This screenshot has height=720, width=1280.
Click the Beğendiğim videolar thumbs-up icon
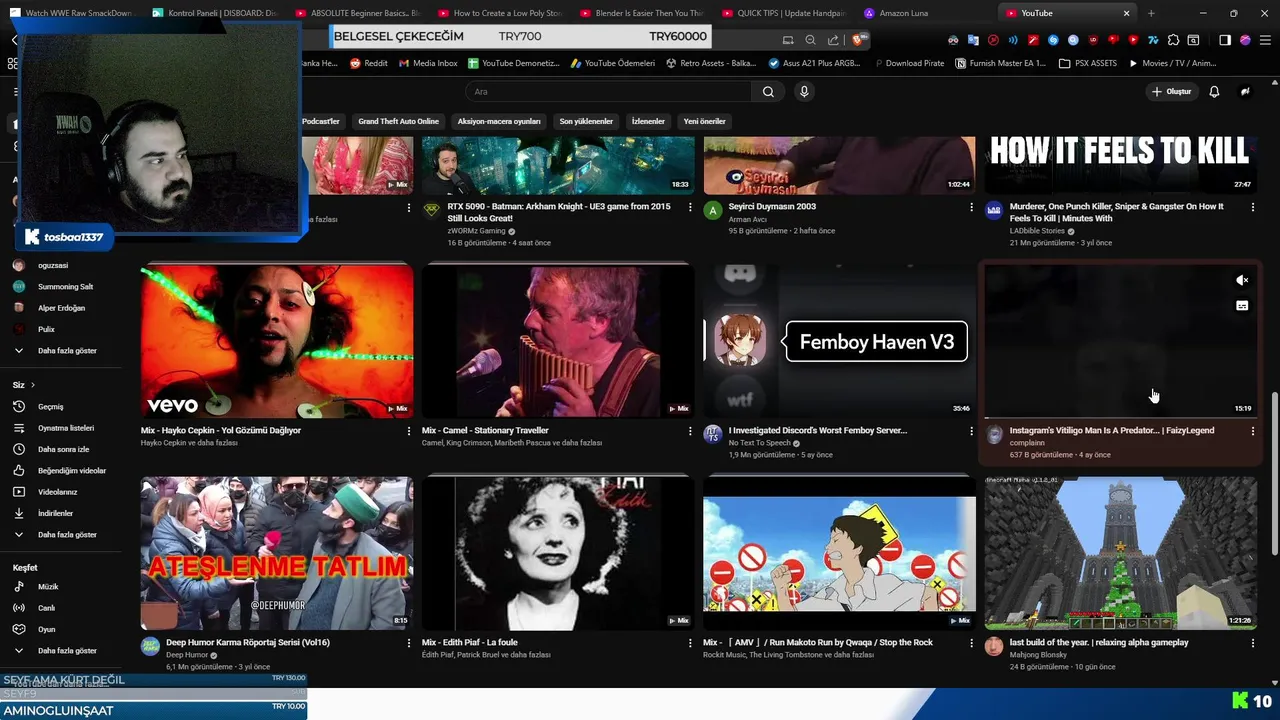pyautogui.click(x=18, y=470)
